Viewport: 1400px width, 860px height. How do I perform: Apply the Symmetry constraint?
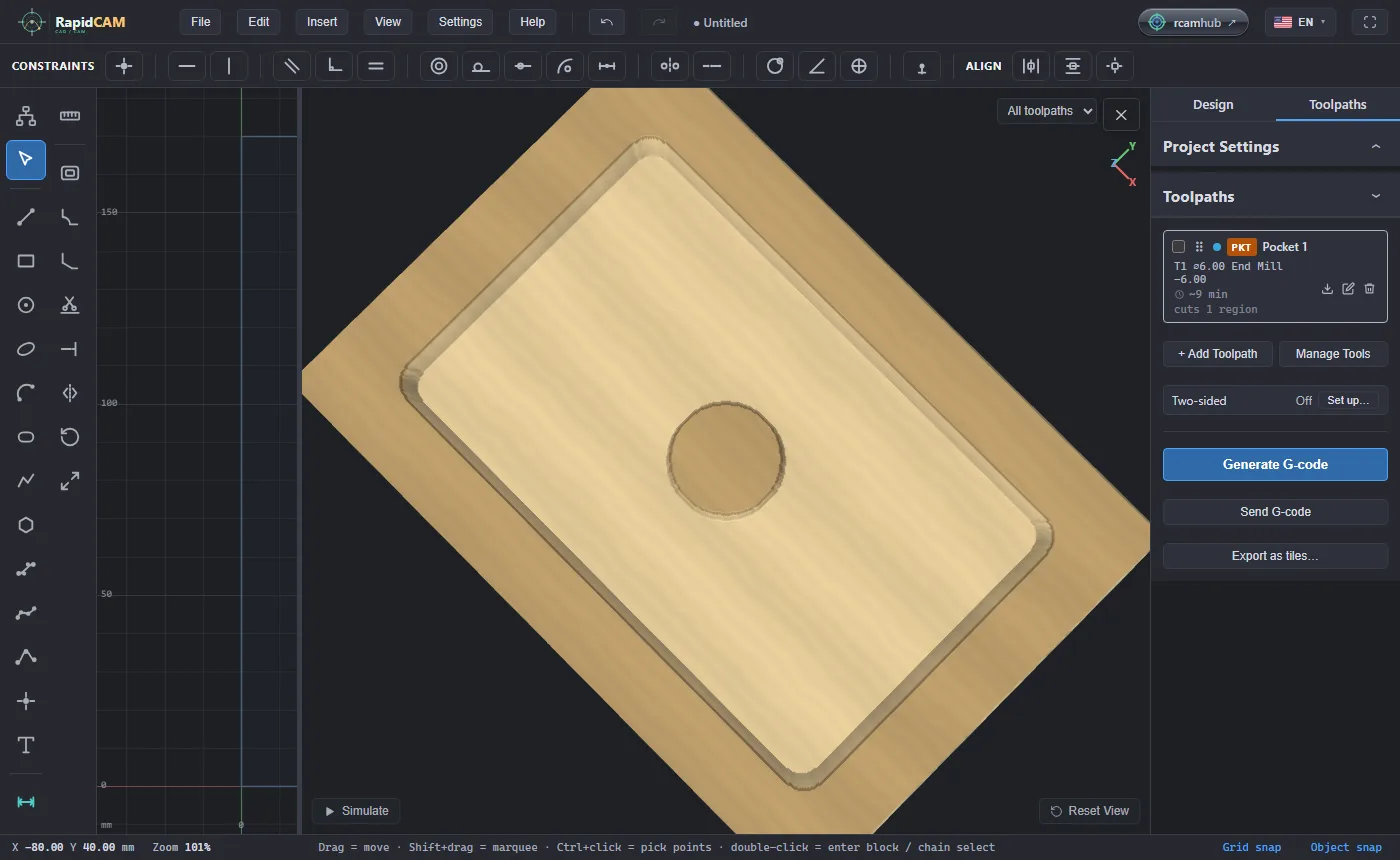(x=670, y=66)
